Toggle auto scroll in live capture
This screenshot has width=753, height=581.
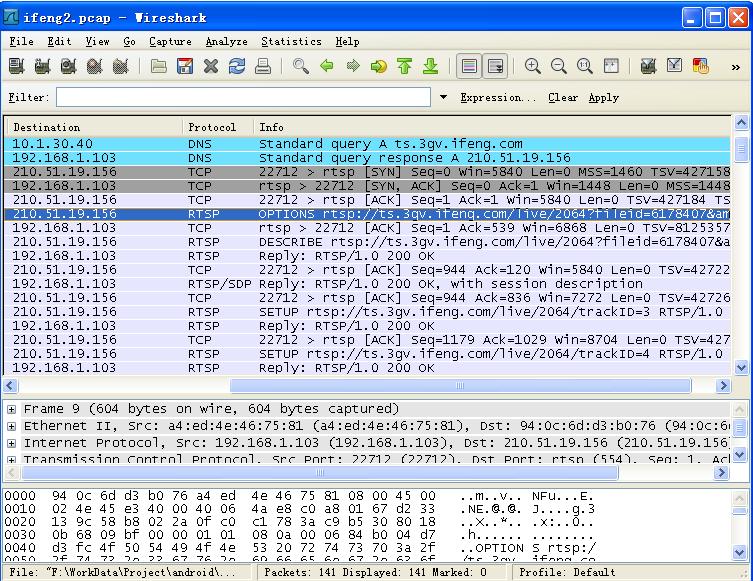495,67
